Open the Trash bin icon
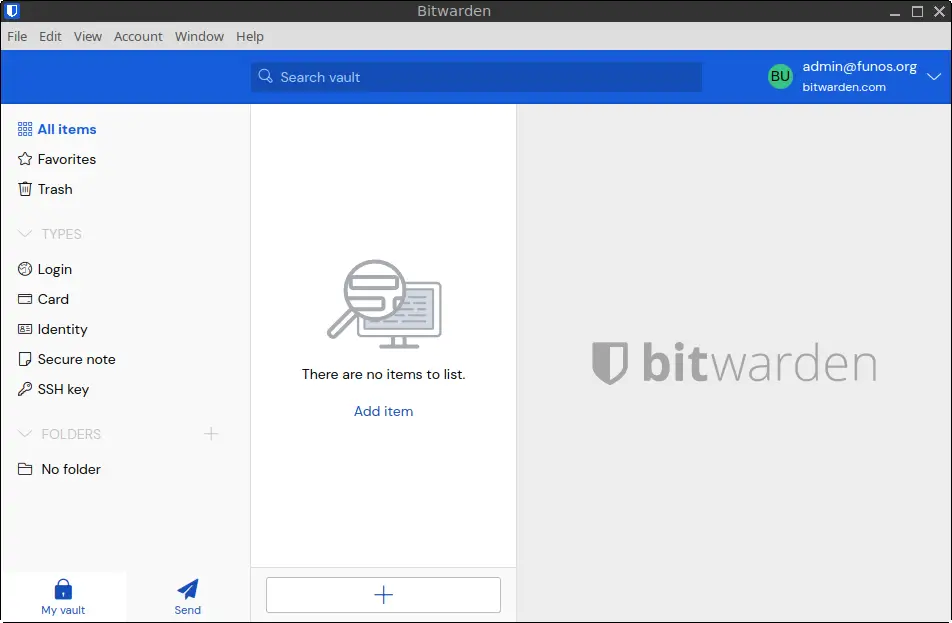 [x=25, y=189]
